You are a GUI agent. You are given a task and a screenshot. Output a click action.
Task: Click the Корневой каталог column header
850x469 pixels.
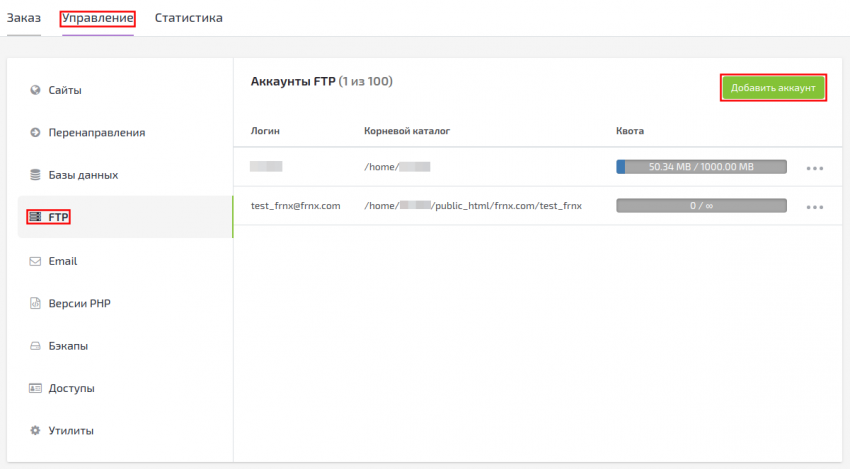coord(407,131)
